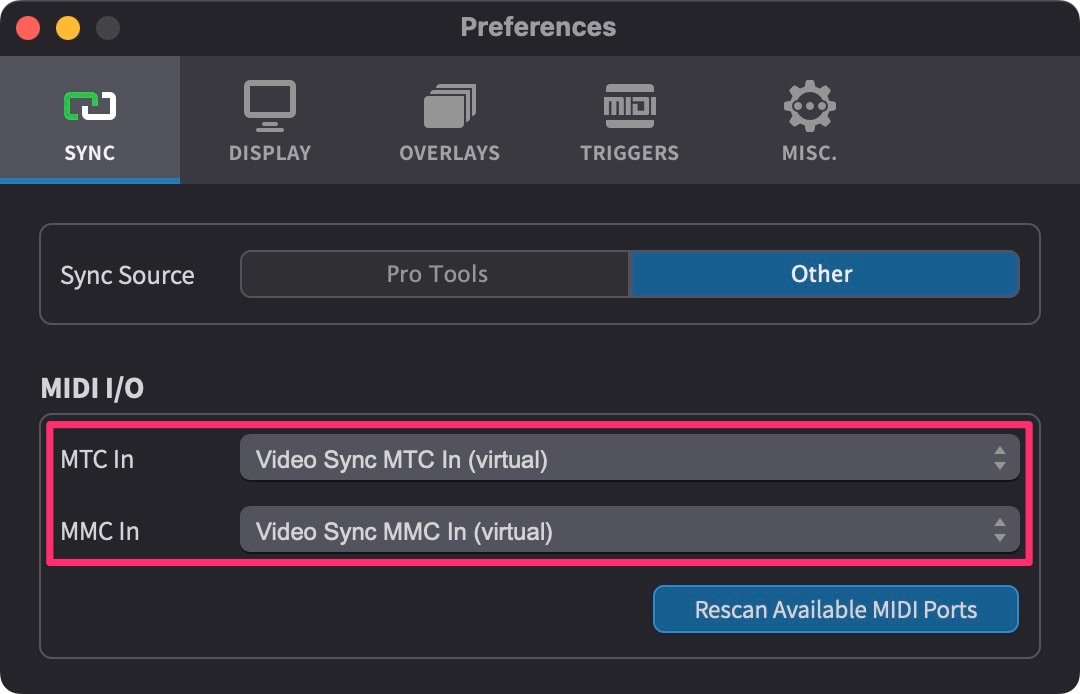This screenshot has height=694, width=1080.
Task: Switch to the TRIGGERS tab label
Action: (630, 153)
